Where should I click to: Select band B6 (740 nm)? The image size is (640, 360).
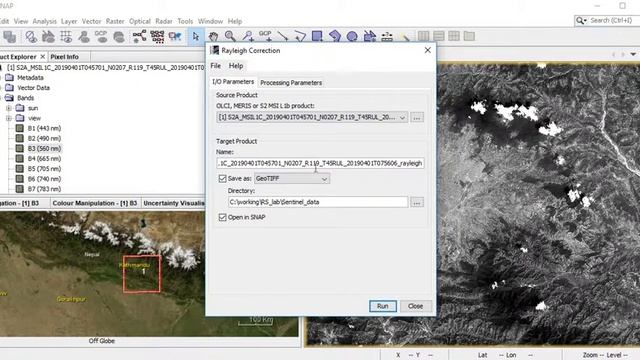click(x=44, y=179)
